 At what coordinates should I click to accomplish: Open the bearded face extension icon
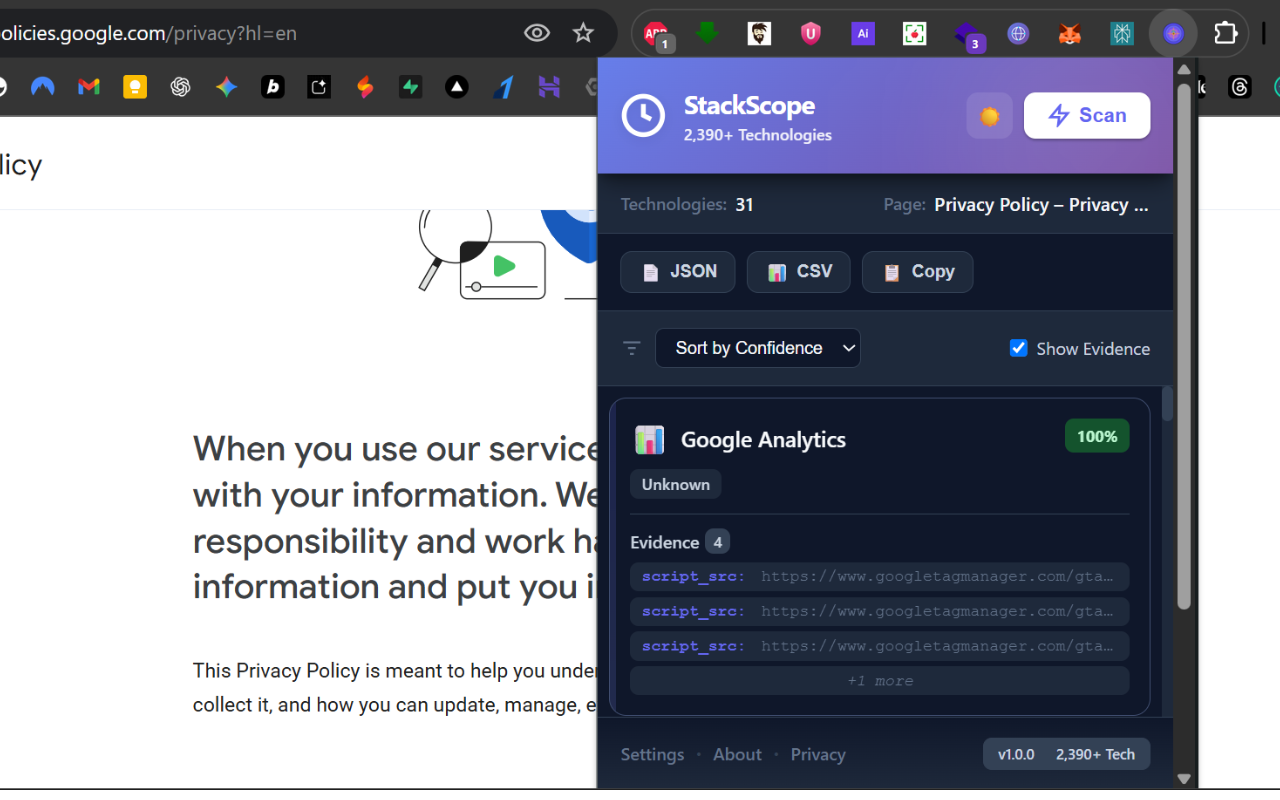point(759,33)
